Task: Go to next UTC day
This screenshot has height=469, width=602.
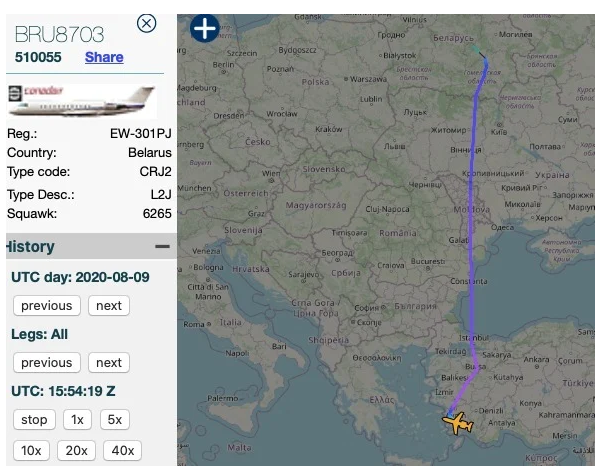Action: 108,305
